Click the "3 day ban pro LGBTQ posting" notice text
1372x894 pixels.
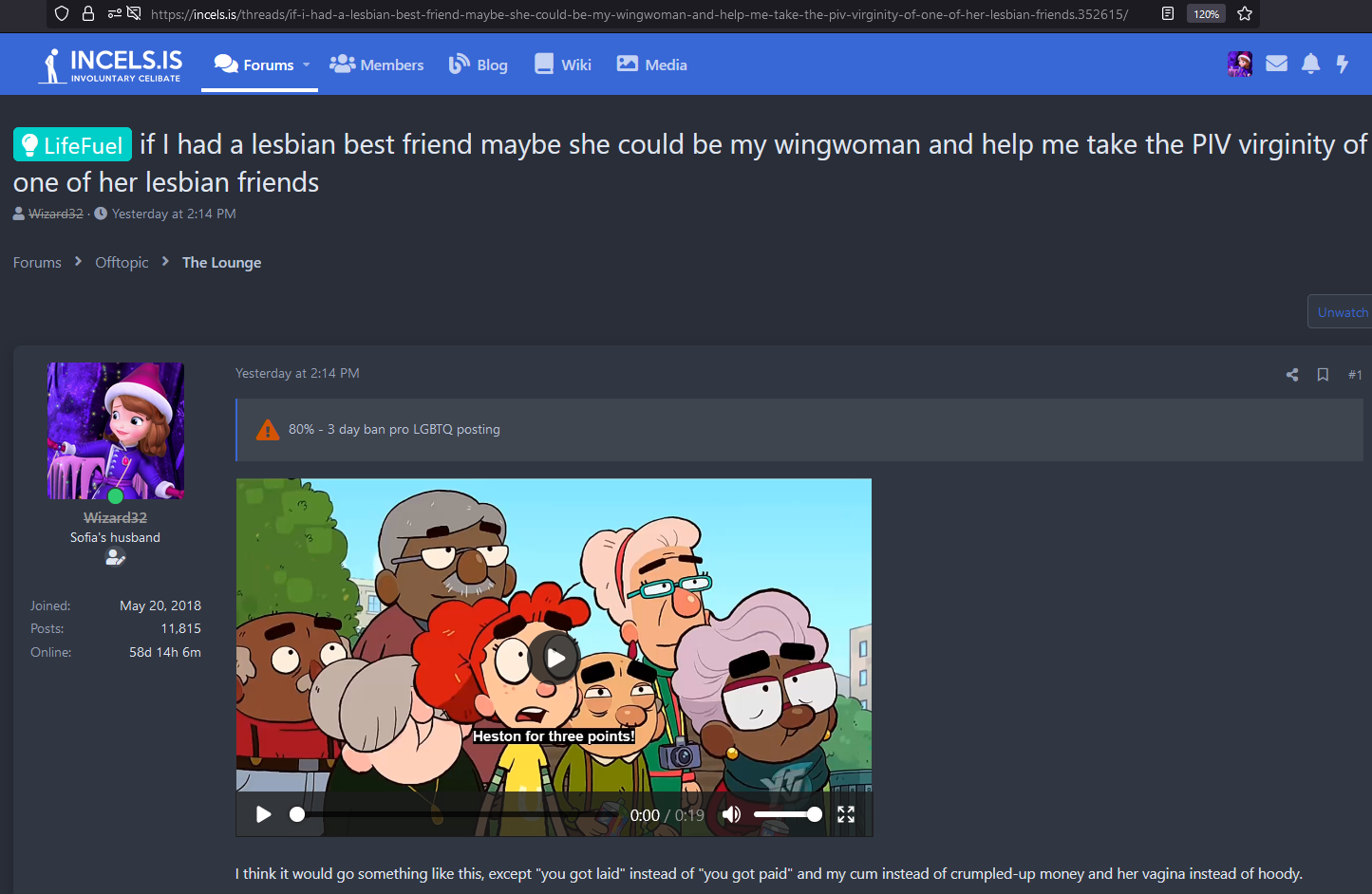coord(414,429)
